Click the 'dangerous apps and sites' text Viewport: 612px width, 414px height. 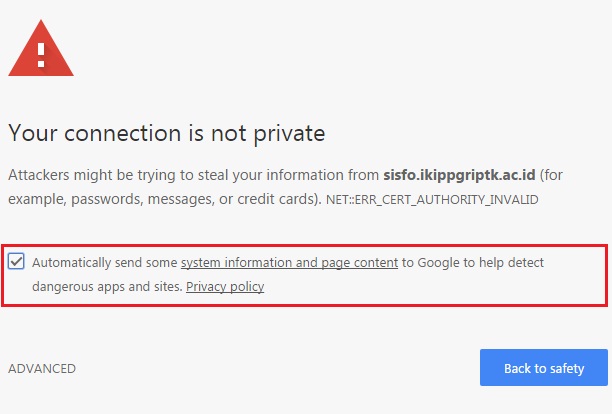point(107,287)
